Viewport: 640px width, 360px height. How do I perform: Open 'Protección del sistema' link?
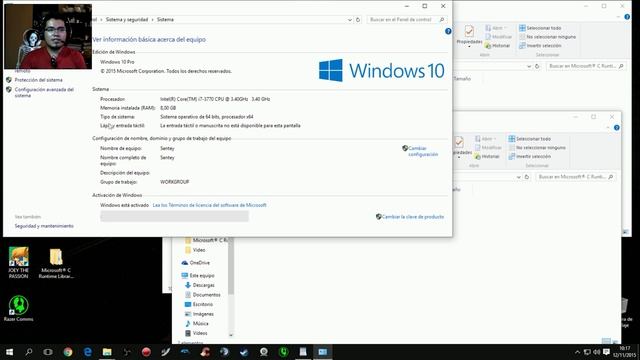(x=39, y=80)
